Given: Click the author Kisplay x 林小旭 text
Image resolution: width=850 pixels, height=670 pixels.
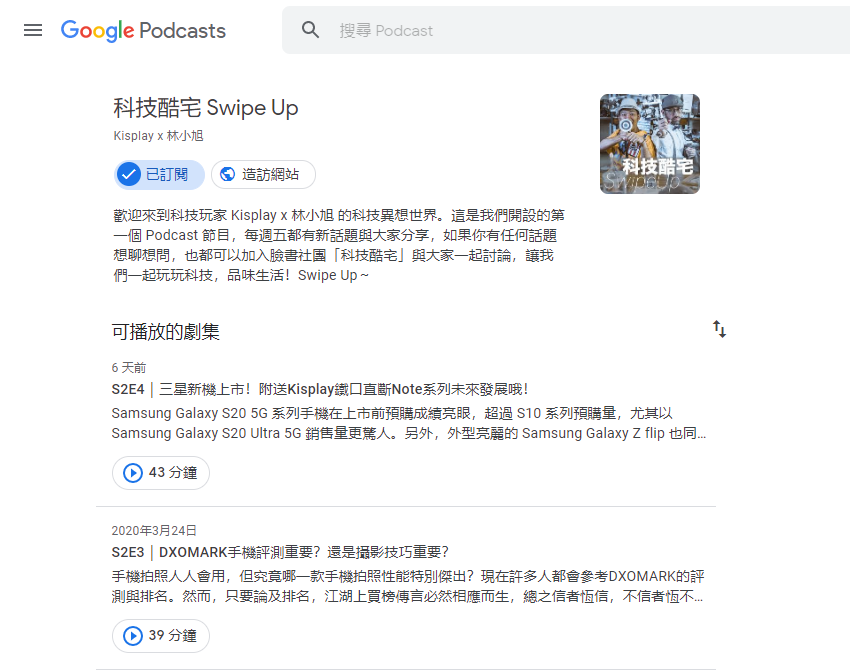Looking at the screenshot, I should click(158, 136).
